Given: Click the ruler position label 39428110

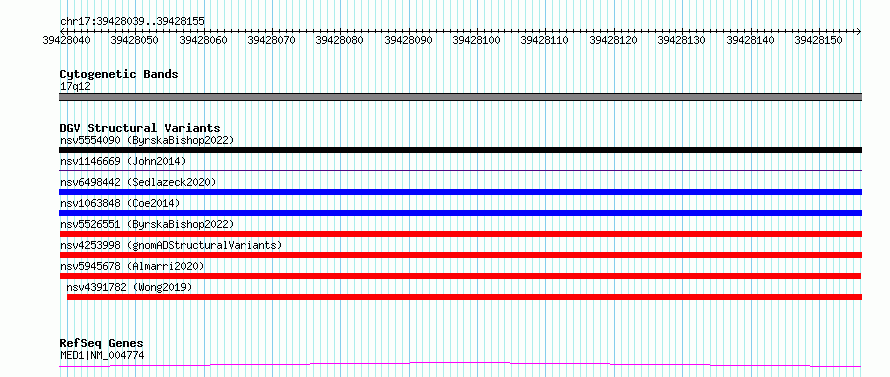Looking at the screenshot, I should click(x=544, y=40).
